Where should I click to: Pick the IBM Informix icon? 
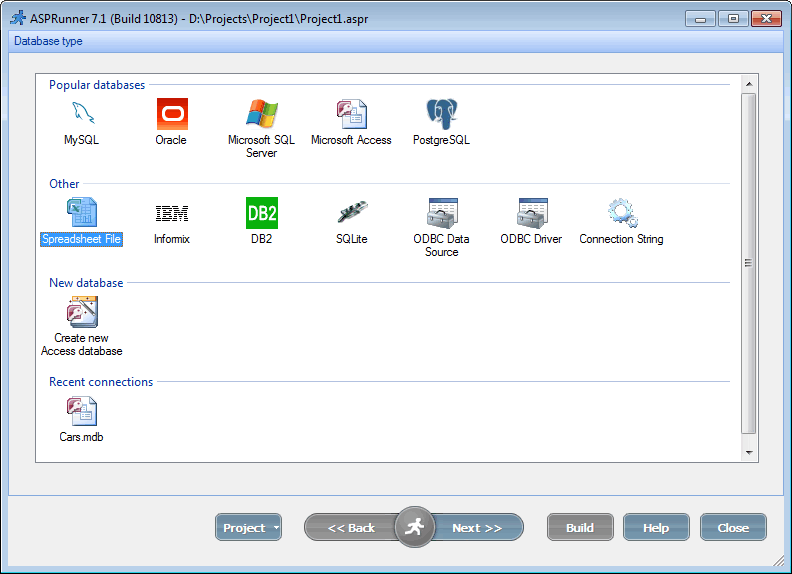pyautogui.click(x=171, y=213)
